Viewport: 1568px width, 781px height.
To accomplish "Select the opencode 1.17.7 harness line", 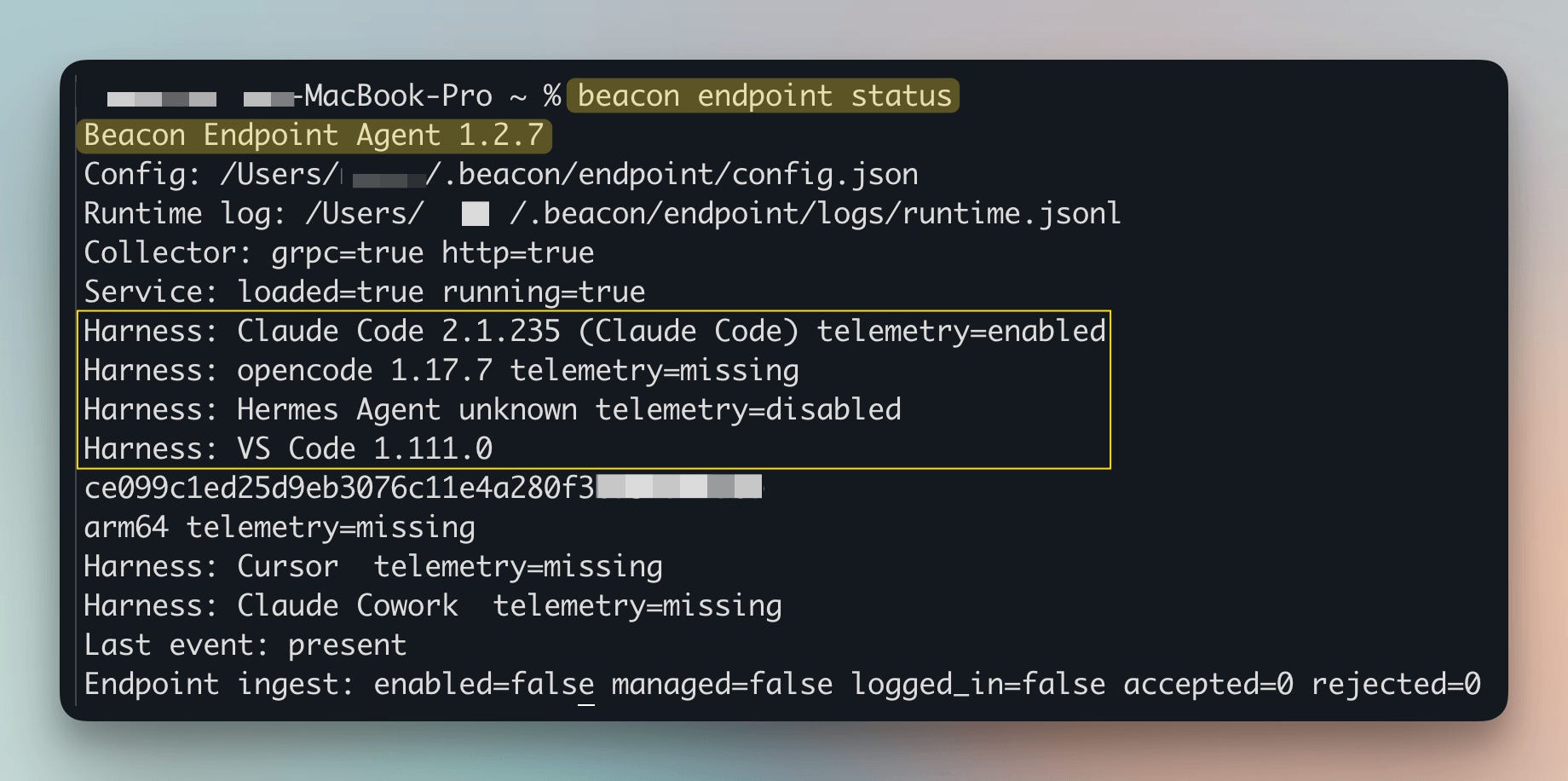I will [441, 371].
